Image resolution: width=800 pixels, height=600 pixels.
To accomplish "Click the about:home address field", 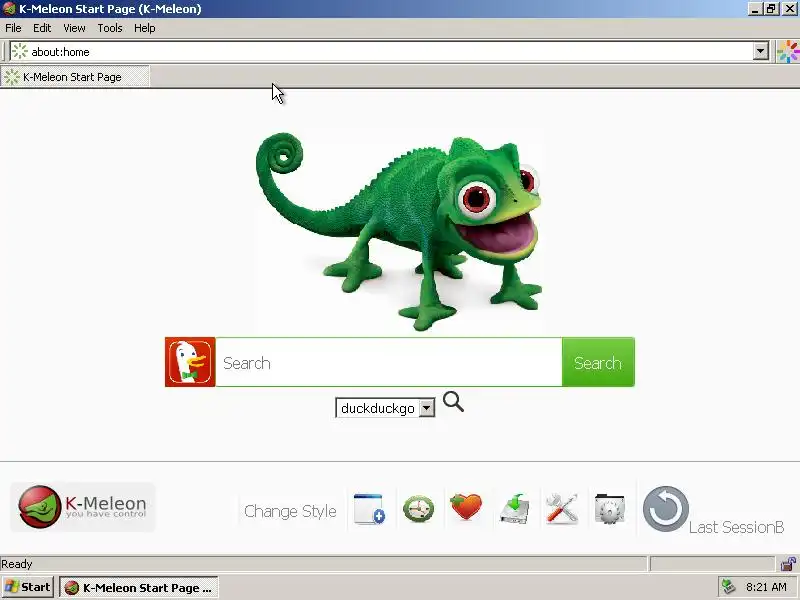I will point(390,52).
